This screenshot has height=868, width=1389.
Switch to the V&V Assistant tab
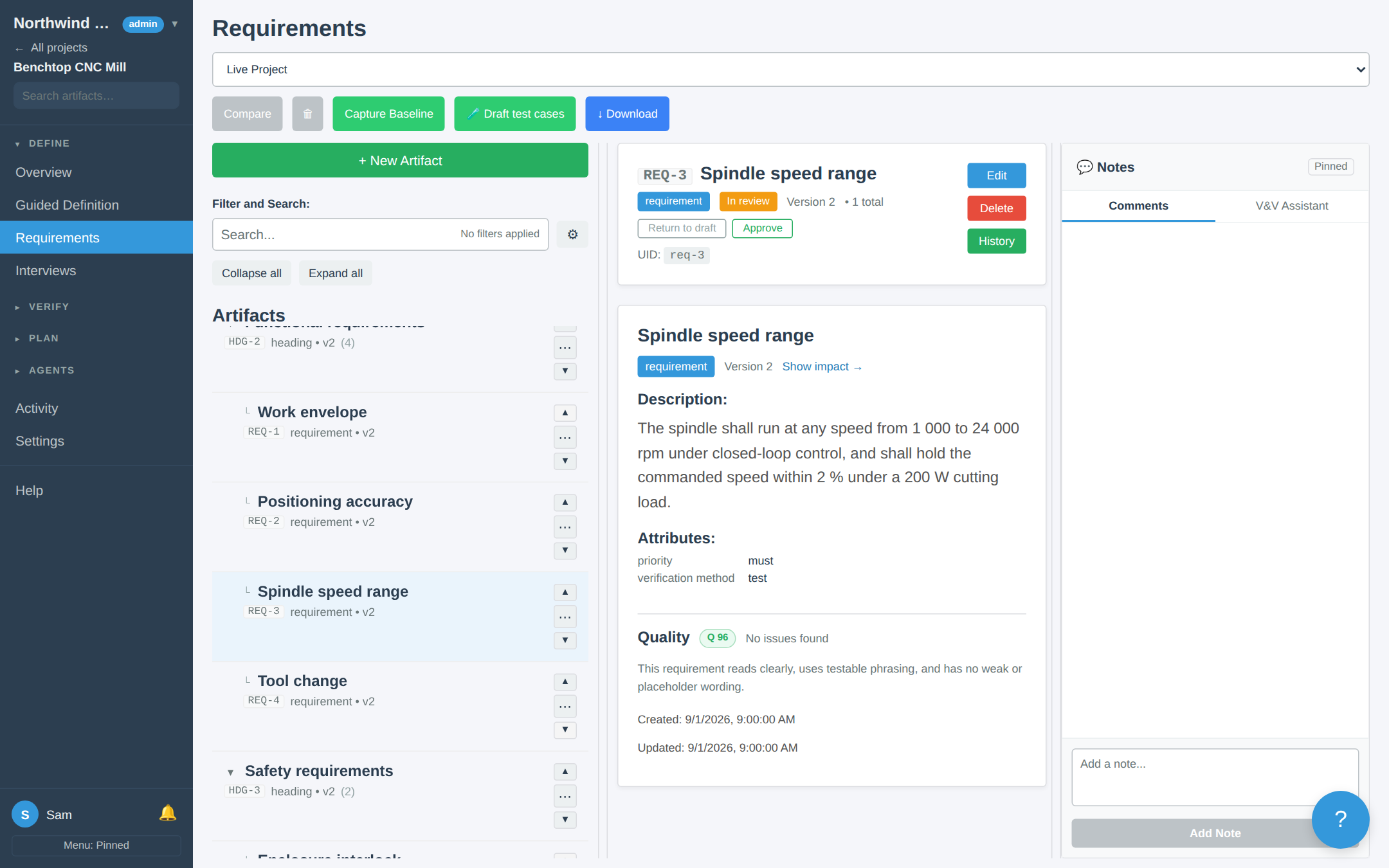(1291, 206)
